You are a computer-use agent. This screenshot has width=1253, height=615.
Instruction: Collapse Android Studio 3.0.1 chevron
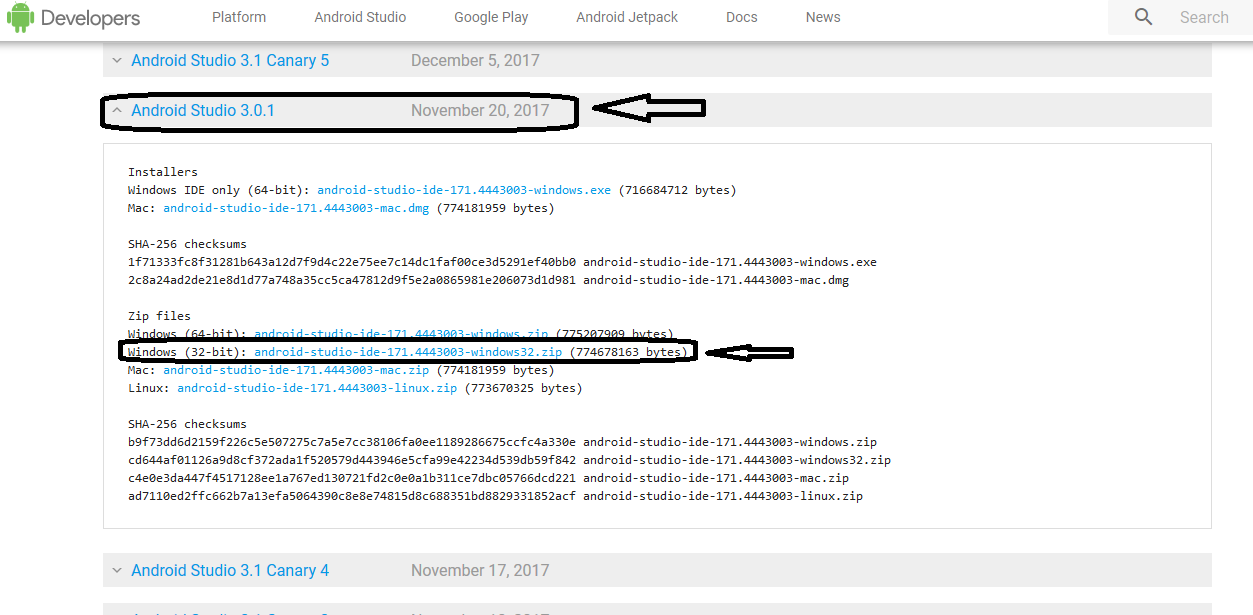click(117, 111)
